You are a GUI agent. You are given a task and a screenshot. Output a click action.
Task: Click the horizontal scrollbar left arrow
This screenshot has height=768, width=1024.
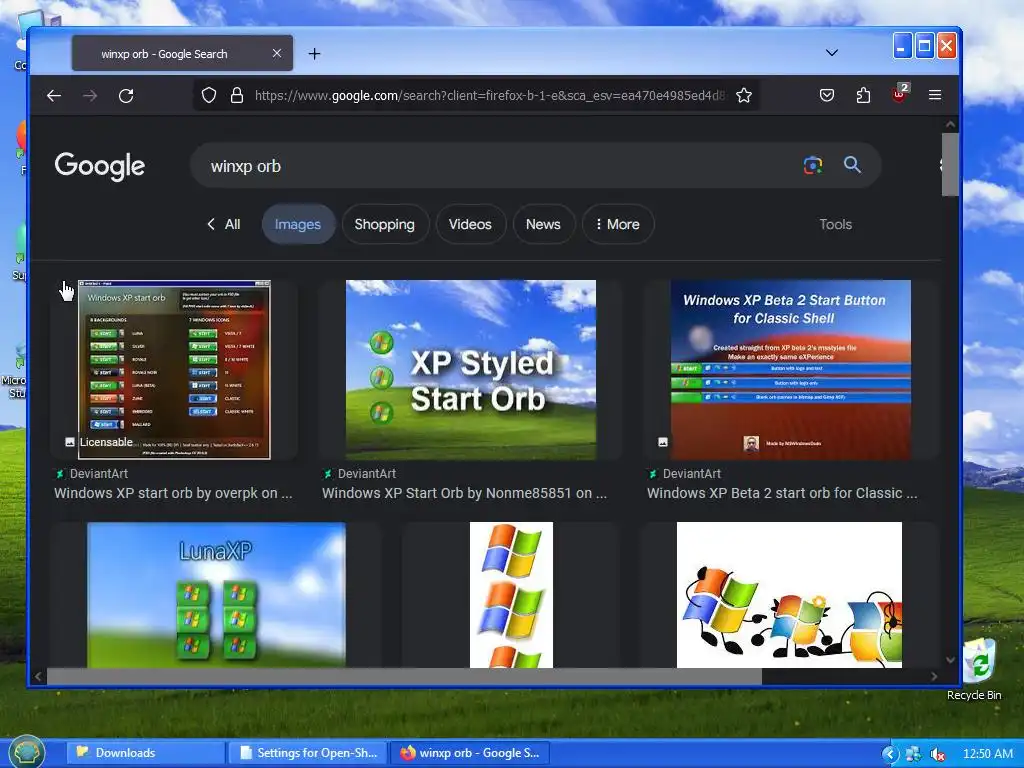point(38,677)
